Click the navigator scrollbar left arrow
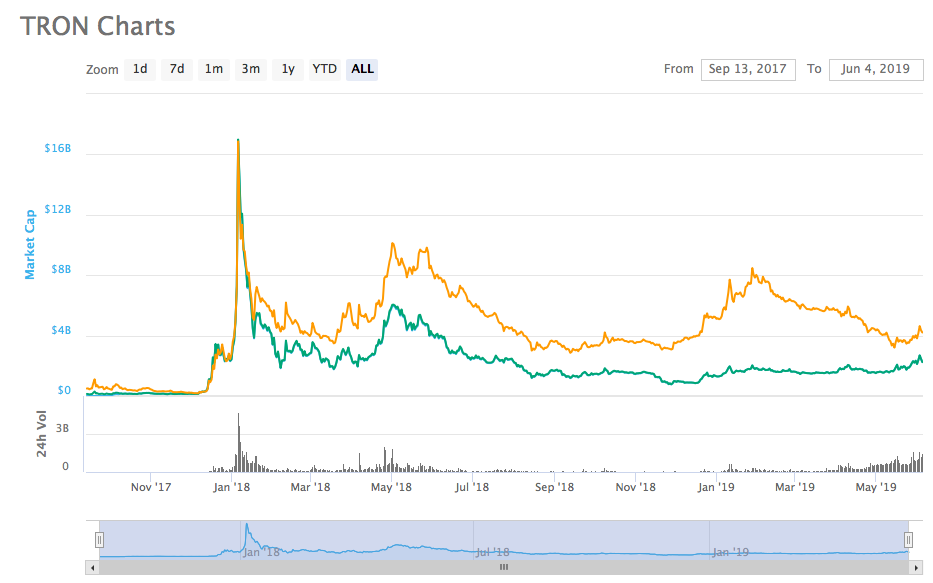The width and height of the screenshot is (933, 583). (92, 568)
